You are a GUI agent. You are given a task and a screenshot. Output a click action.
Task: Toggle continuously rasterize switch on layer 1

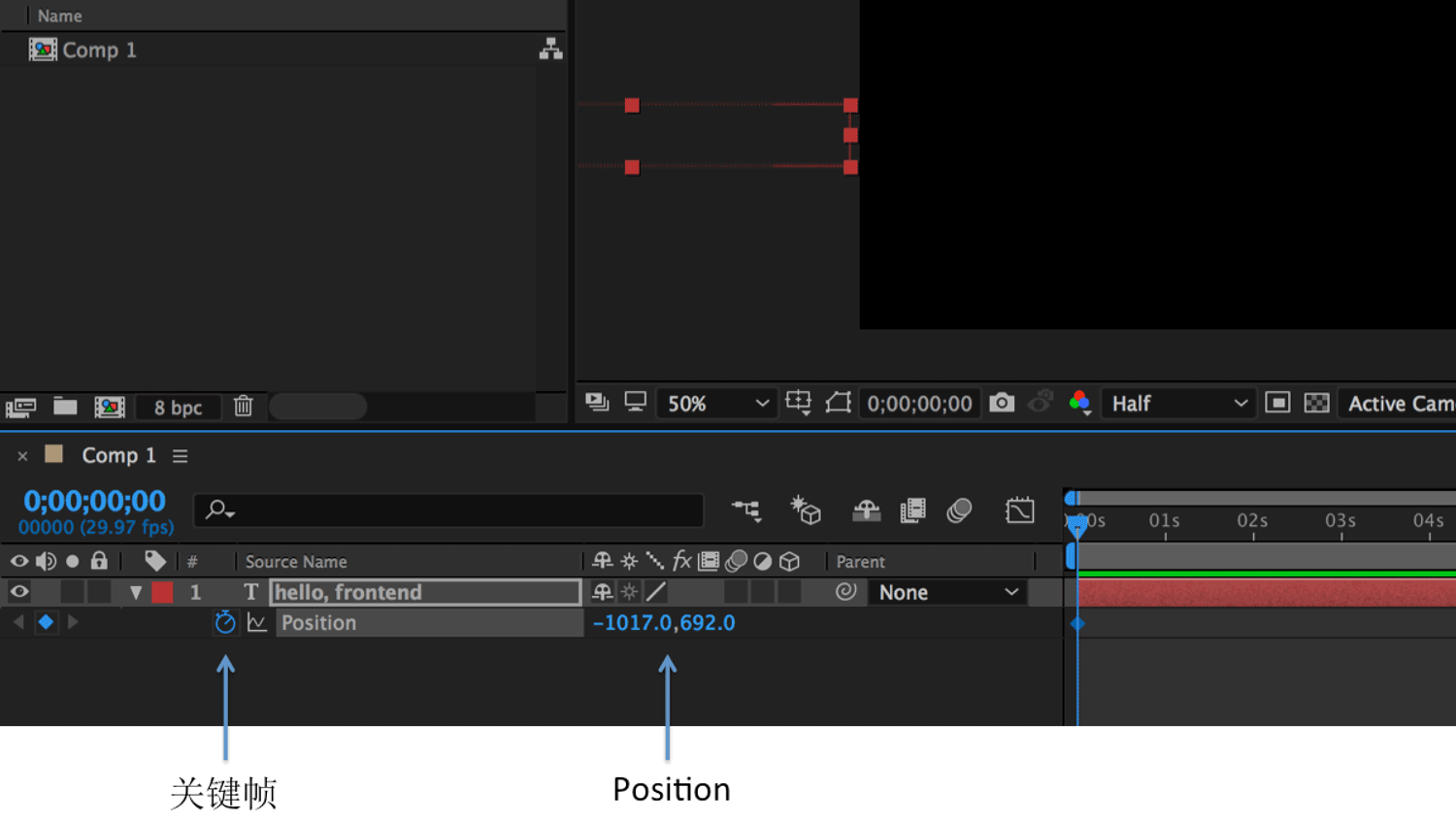[629, 591]
